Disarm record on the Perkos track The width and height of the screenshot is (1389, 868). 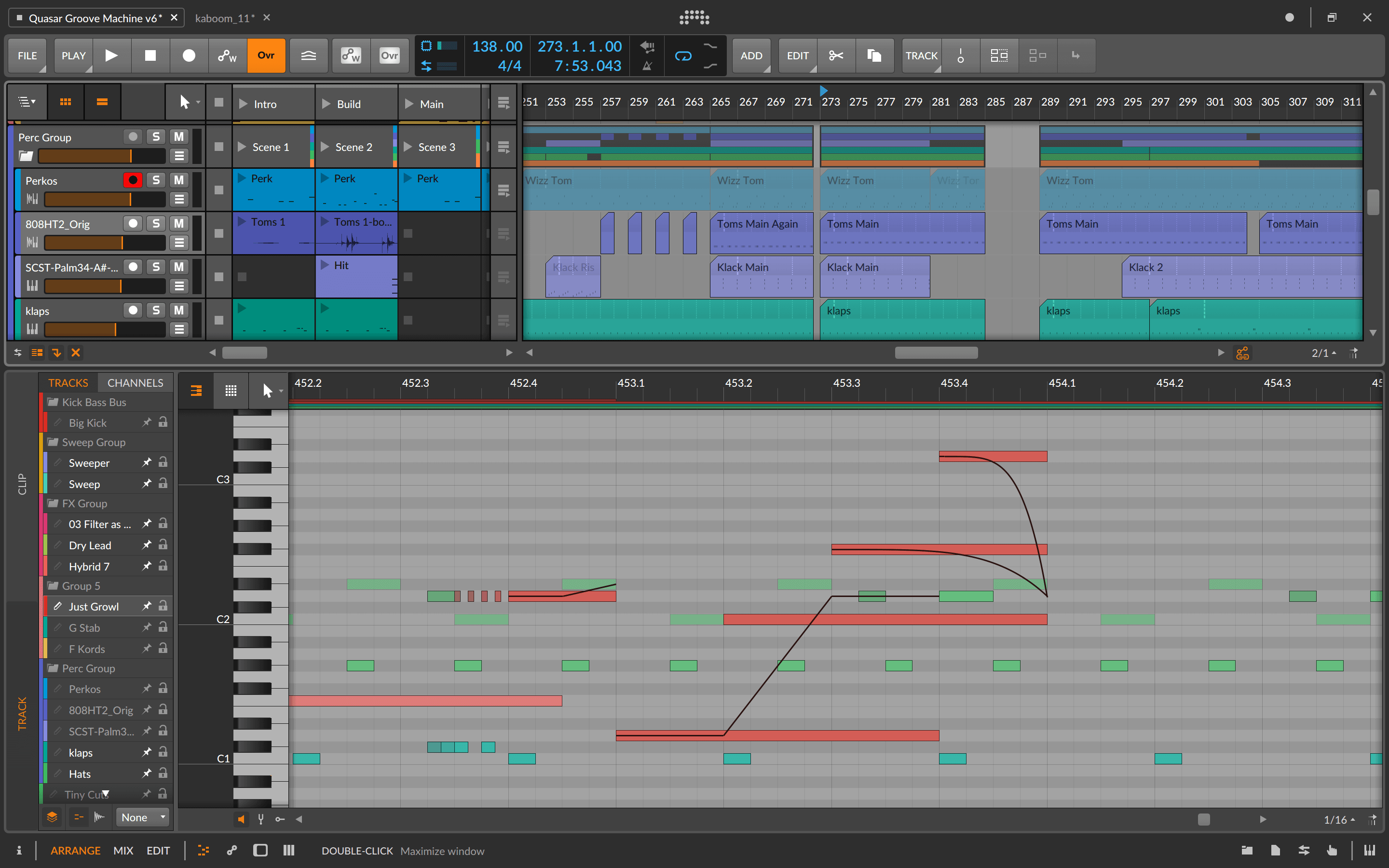pos(133,180)
